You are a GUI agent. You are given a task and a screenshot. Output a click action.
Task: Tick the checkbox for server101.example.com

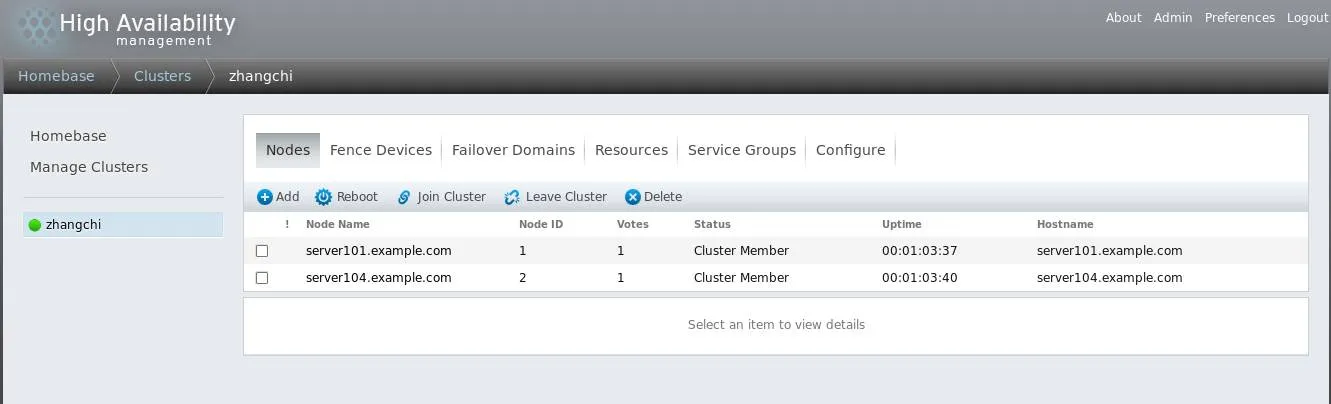[x=262, y=251]
